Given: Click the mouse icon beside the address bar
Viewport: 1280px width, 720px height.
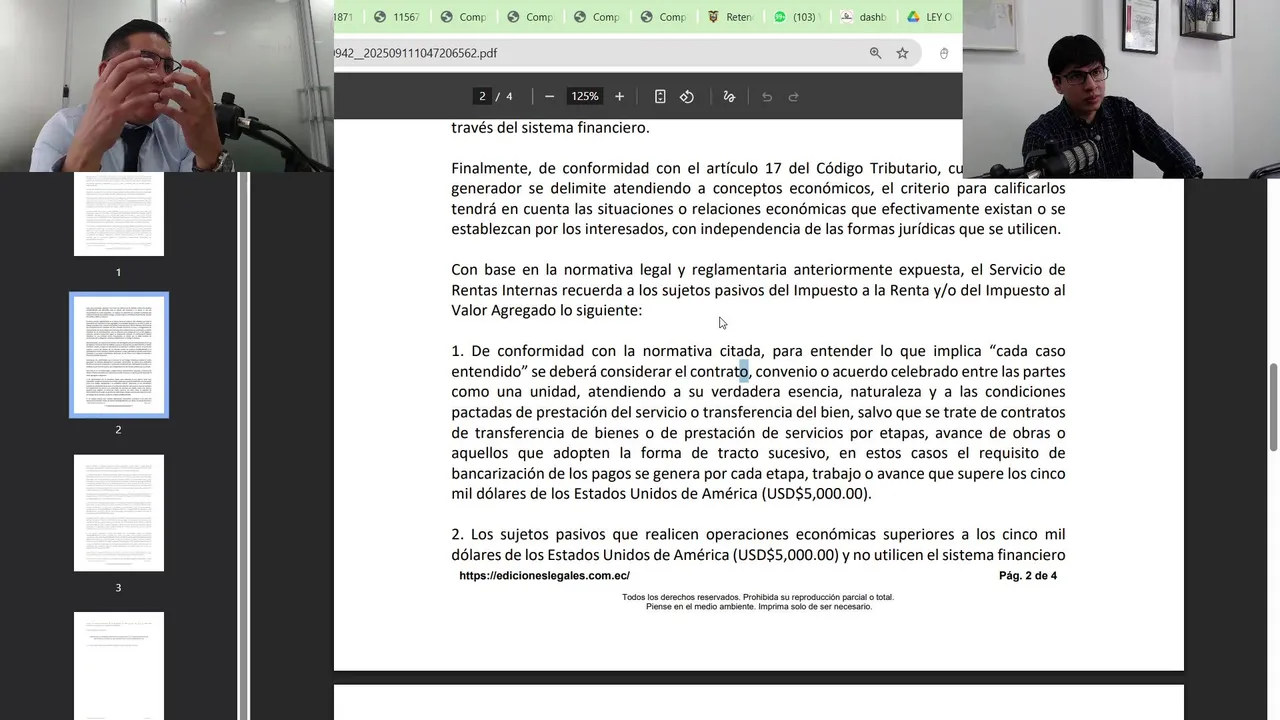Looking at the screenshot, I should pos(943,53).
